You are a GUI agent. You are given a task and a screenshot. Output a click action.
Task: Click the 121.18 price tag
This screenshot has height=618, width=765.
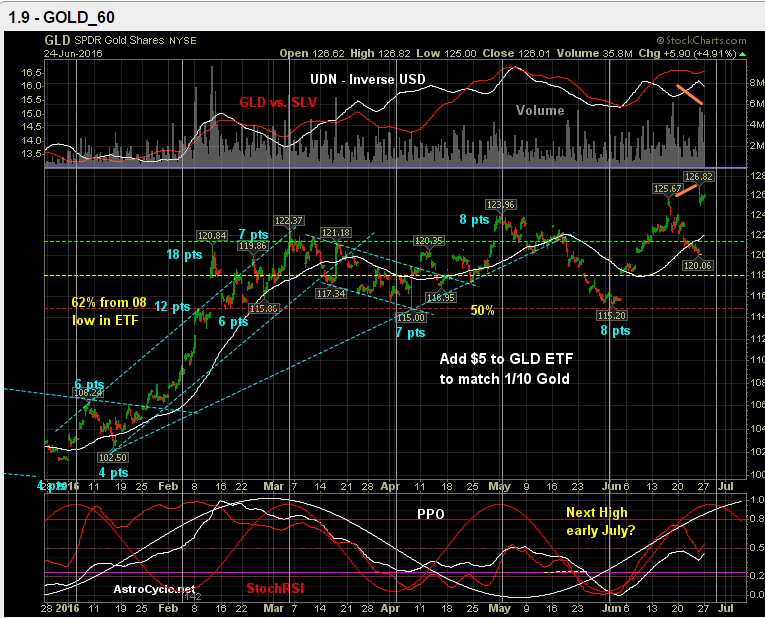(x=336, y=233)
